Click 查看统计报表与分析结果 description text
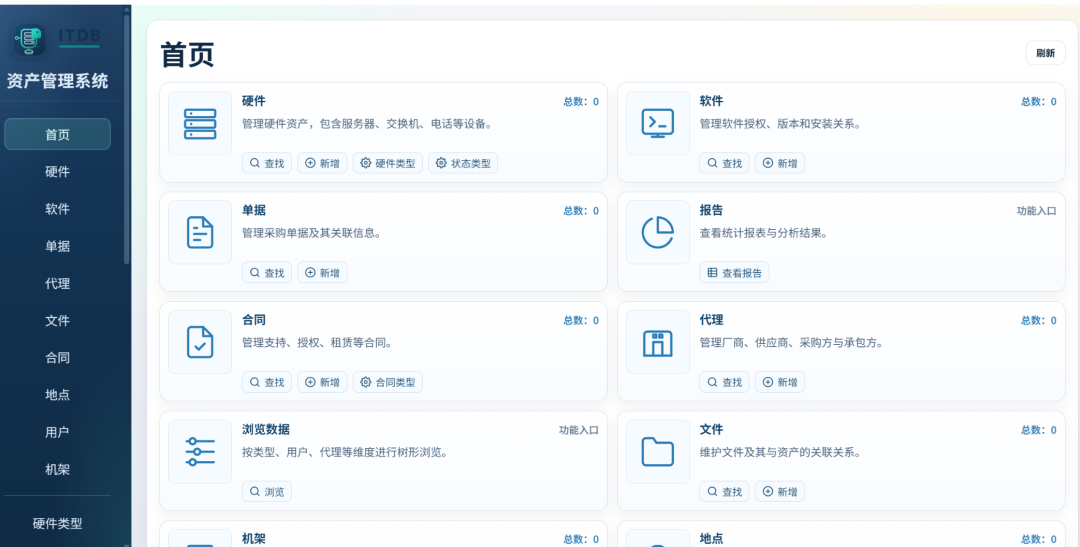This screenshot has width=1080, height=547. pyautogui.click(x=763, y=233)
